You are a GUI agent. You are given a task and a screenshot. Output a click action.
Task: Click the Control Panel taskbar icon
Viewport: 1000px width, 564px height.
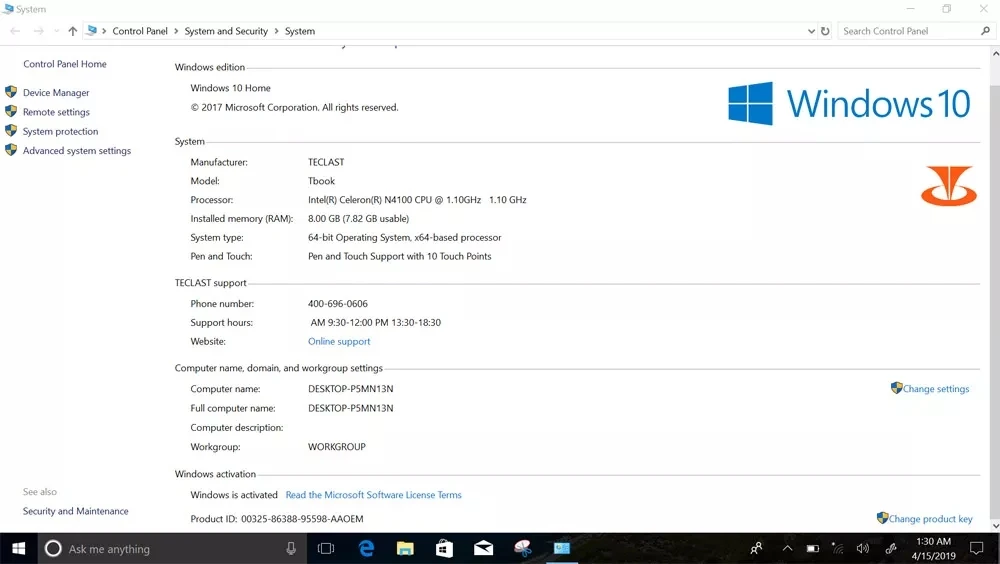pyautogui.click(x=562, y=549)
